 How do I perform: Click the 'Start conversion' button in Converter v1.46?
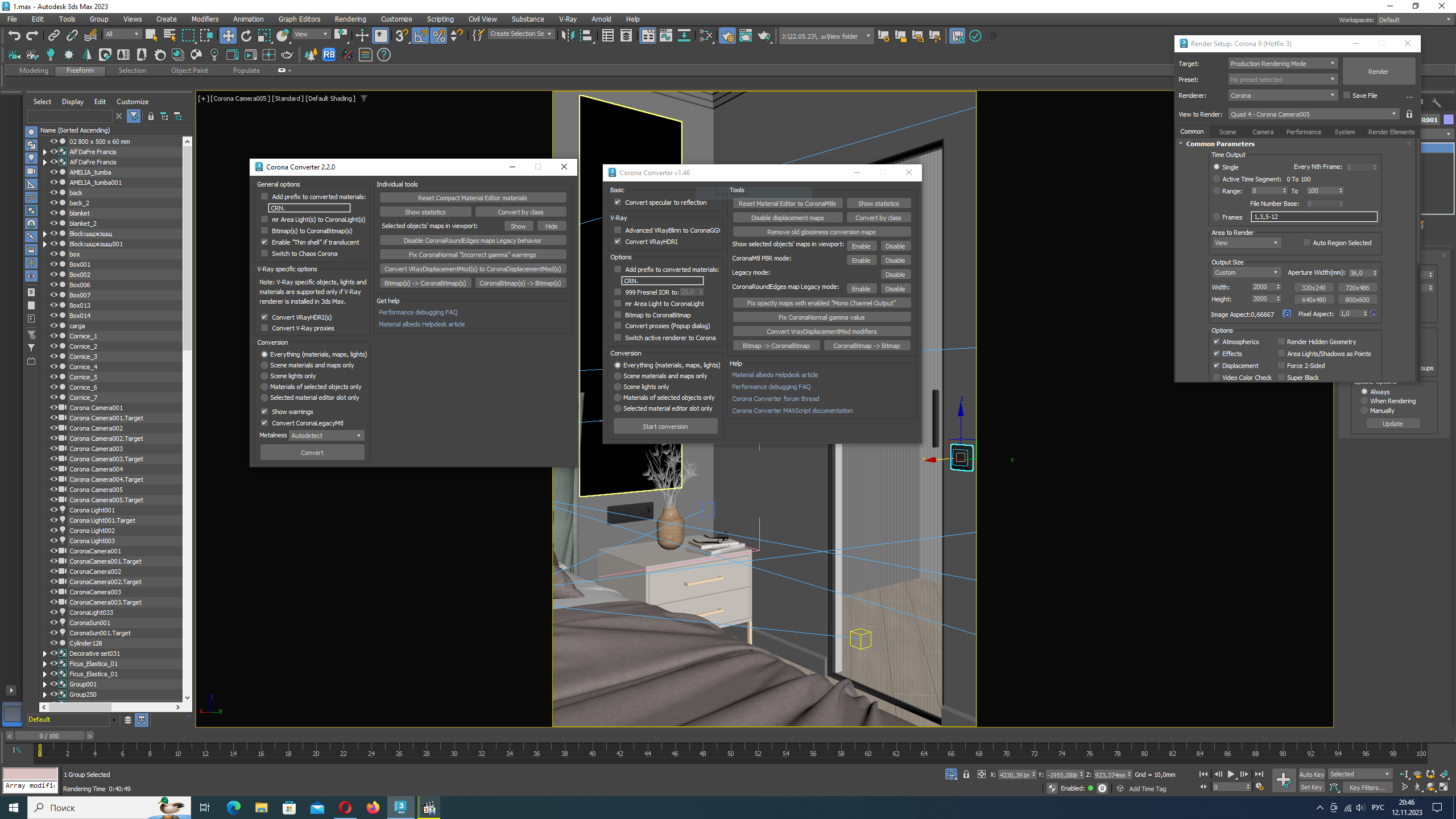(665, 427)
